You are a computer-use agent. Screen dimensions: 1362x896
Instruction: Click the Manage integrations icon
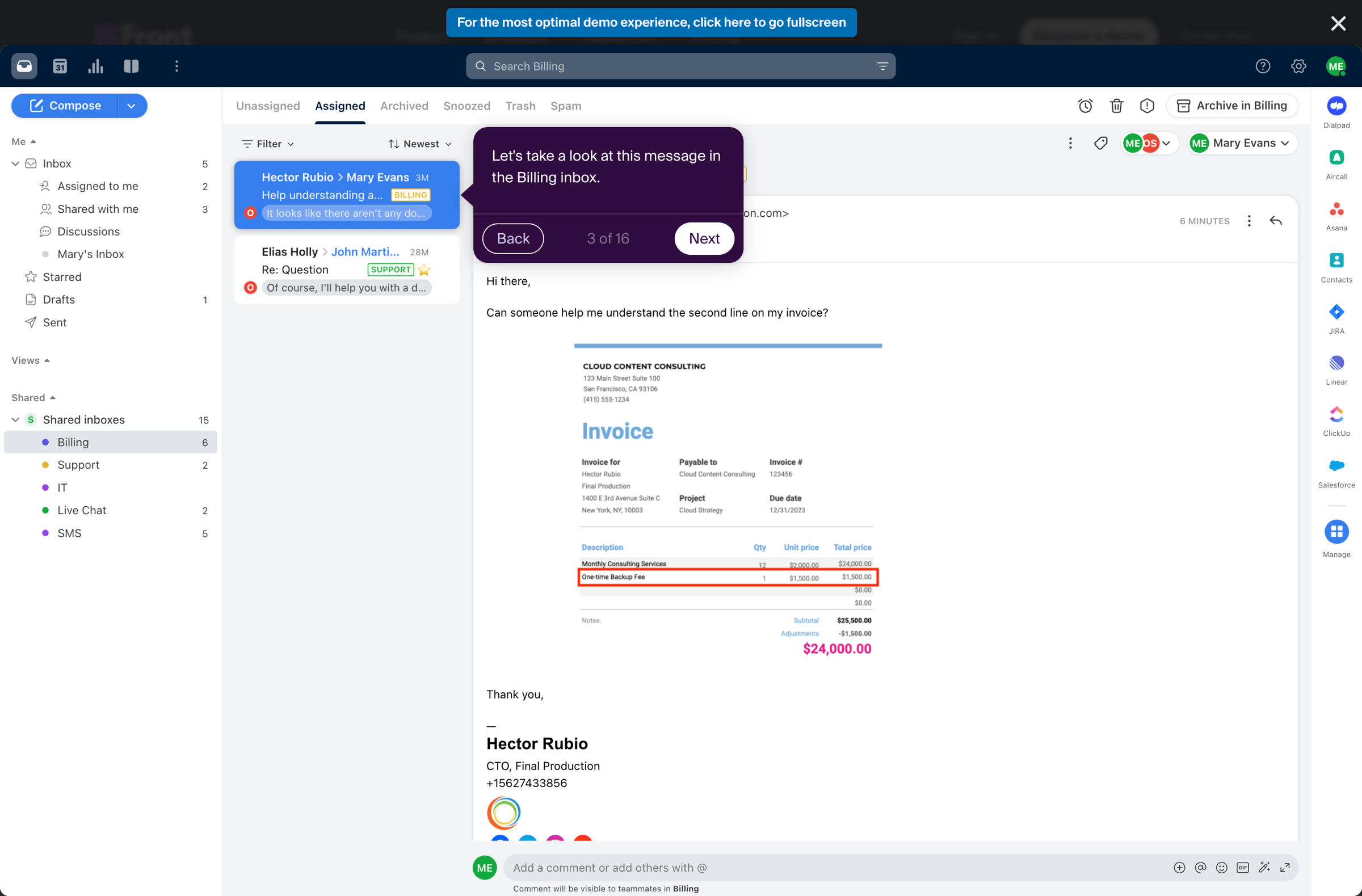tap(1336, 532)
